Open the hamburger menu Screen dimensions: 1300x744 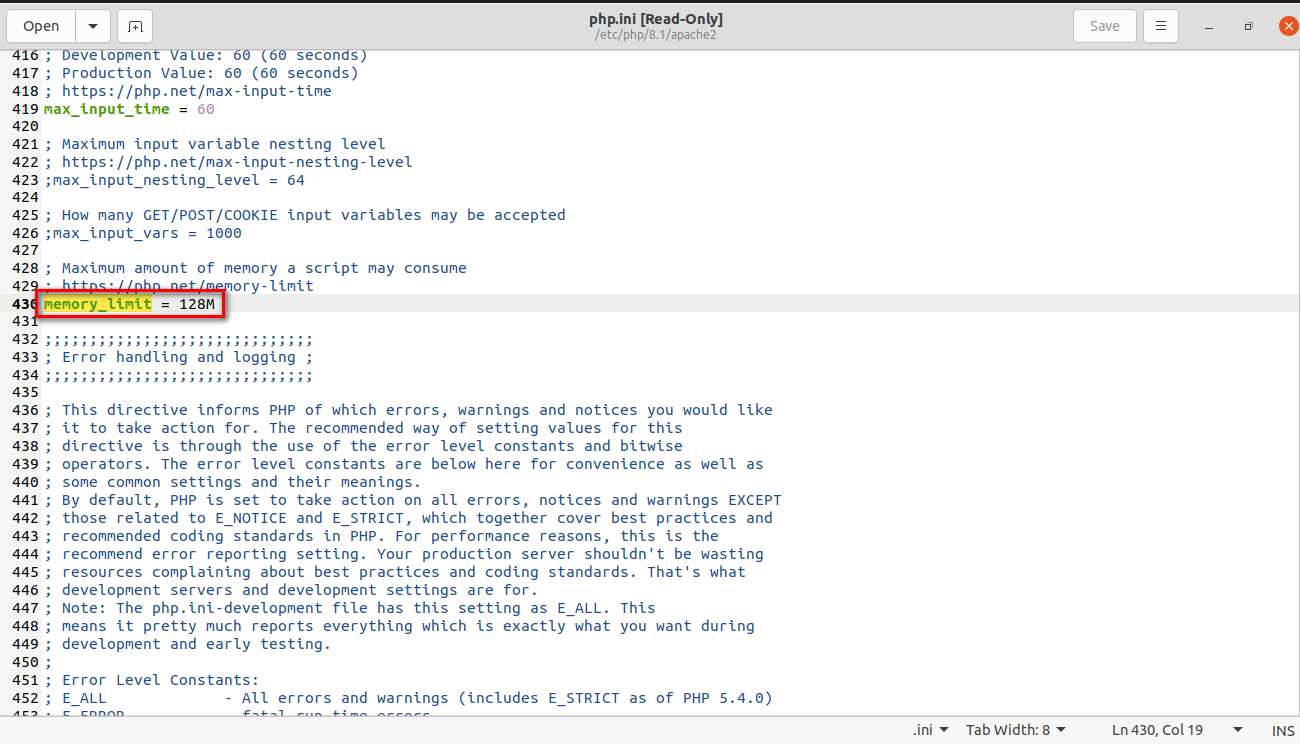tap(1161, 26)
